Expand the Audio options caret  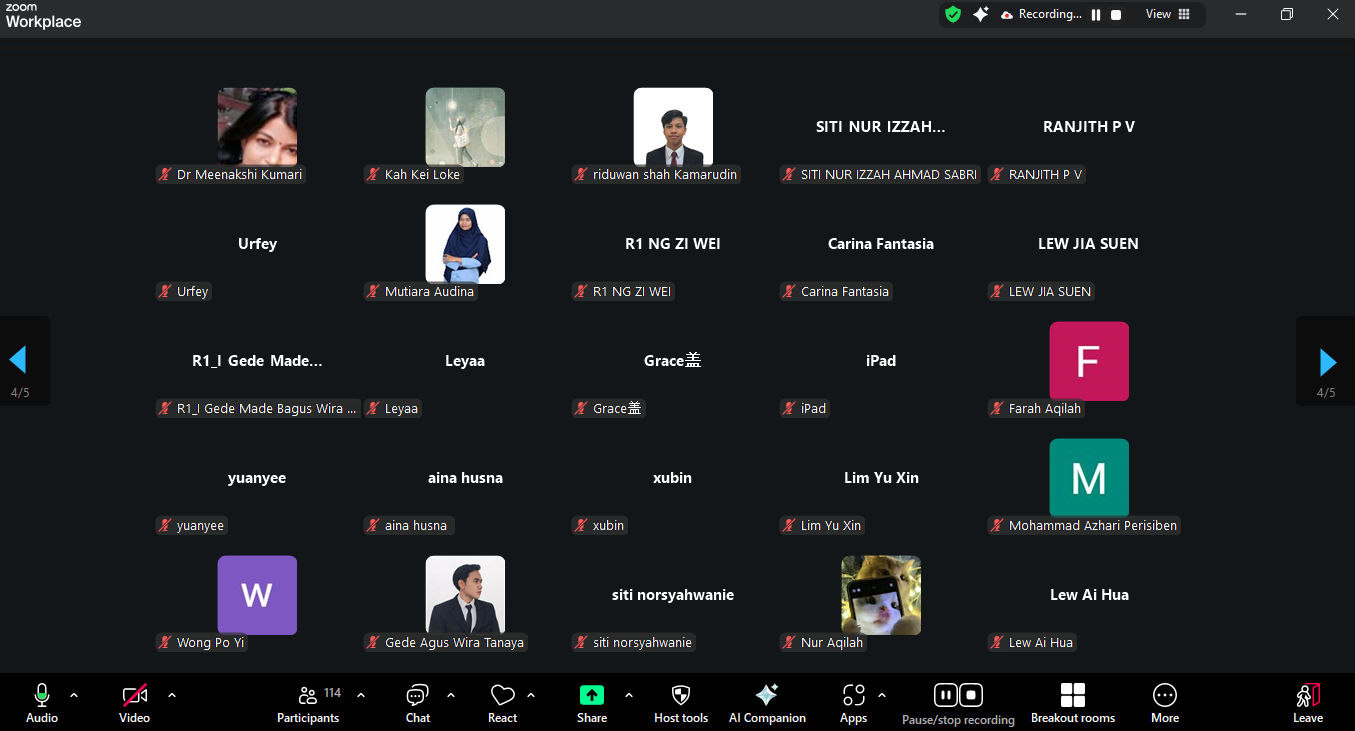pyautogui.click(x=74, y=695)
